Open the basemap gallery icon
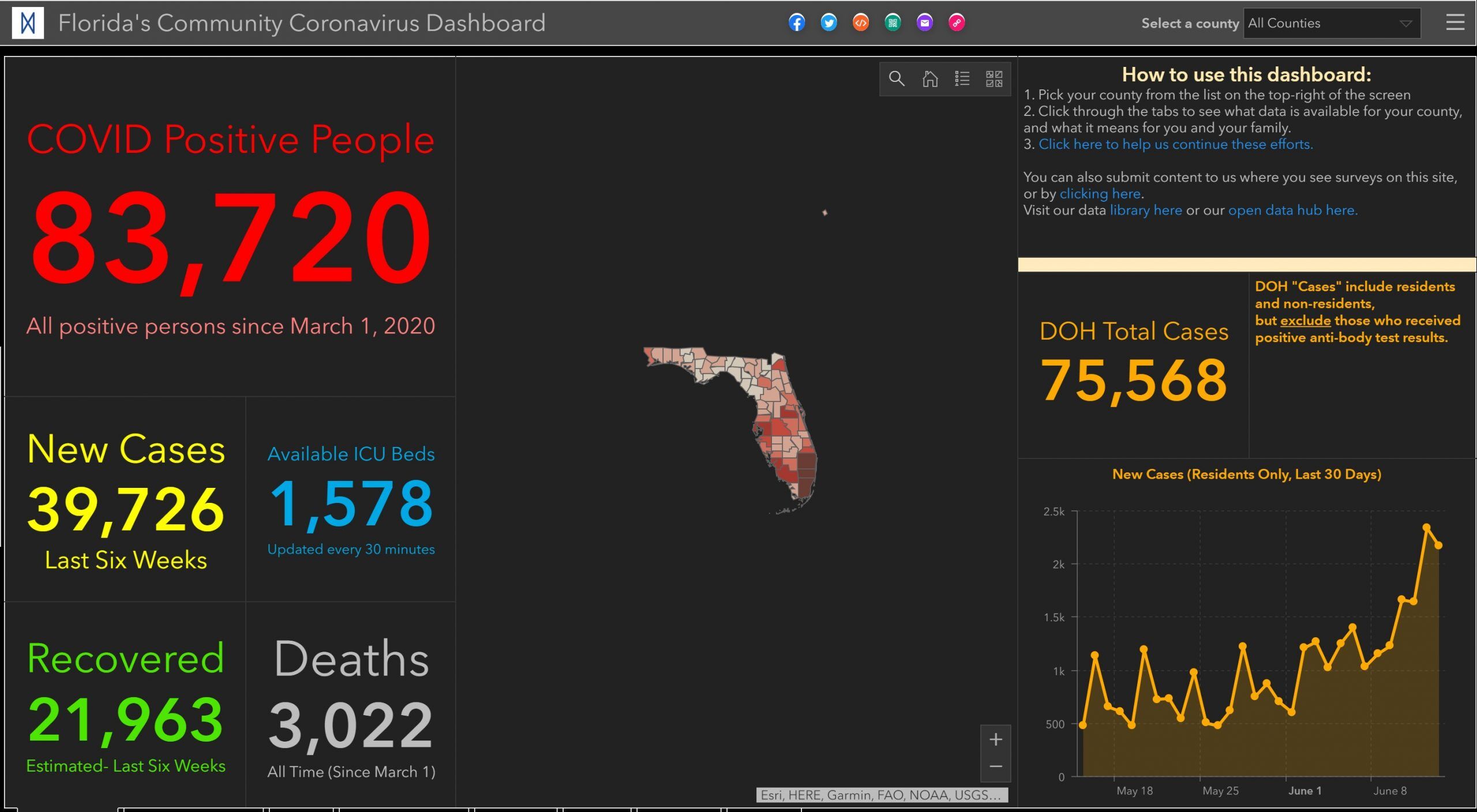This screenshot has height=812, width=1477. coord(994,78)
